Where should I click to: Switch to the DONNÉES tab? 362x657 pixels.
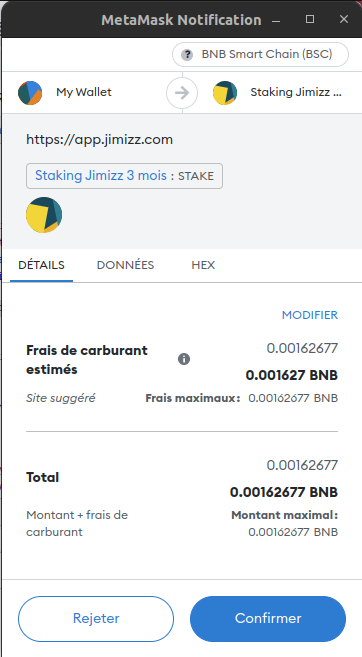[125, 265]
